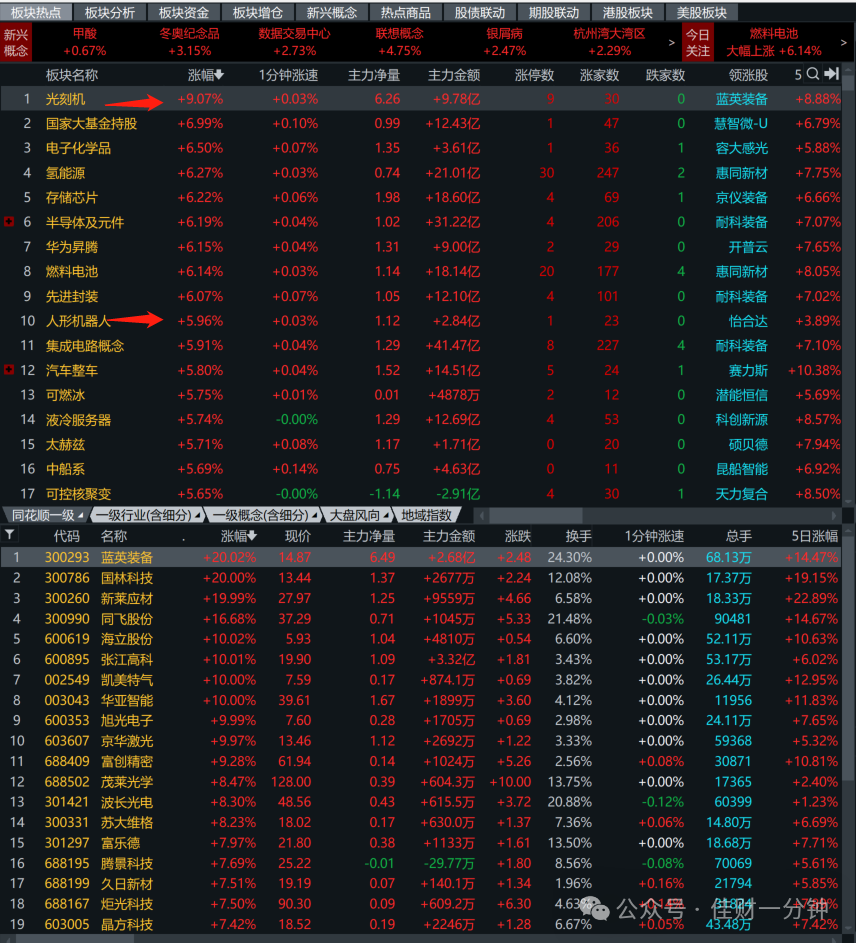Select stock 国林科技 300786

[x=421, y=578]
